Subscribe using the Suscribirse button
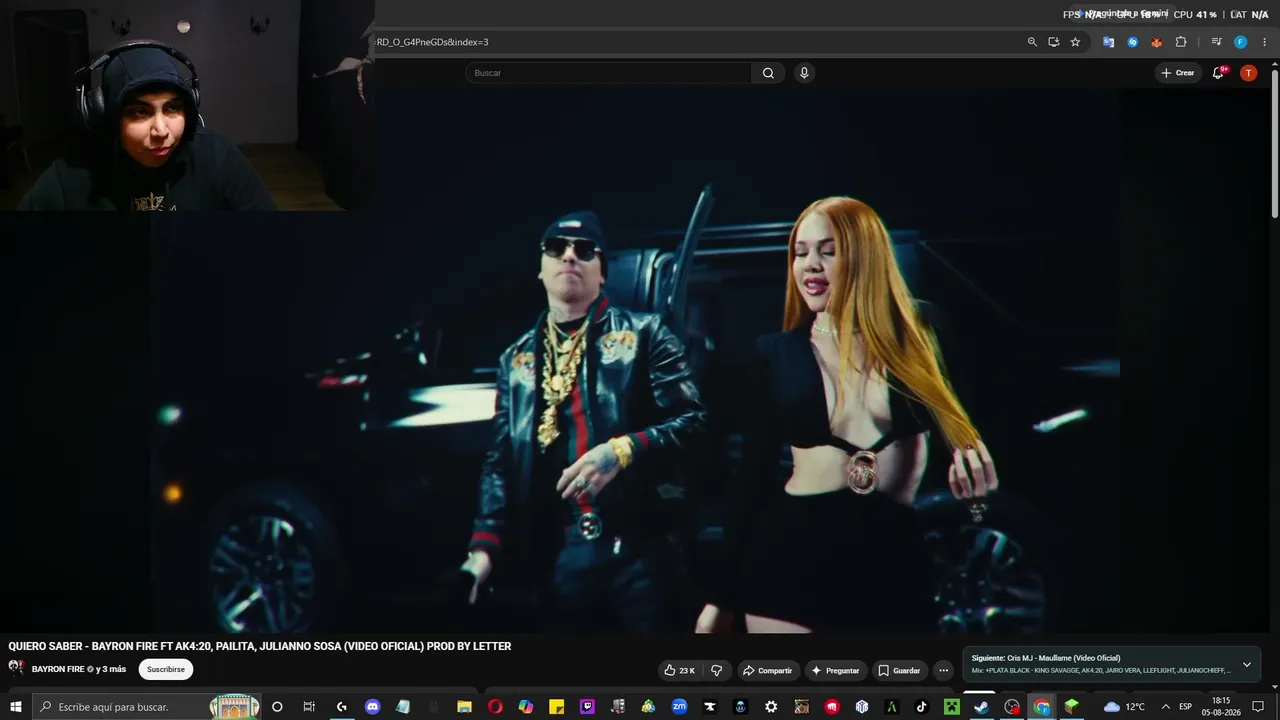The image size is (1280, 720). tap(166, 669)
